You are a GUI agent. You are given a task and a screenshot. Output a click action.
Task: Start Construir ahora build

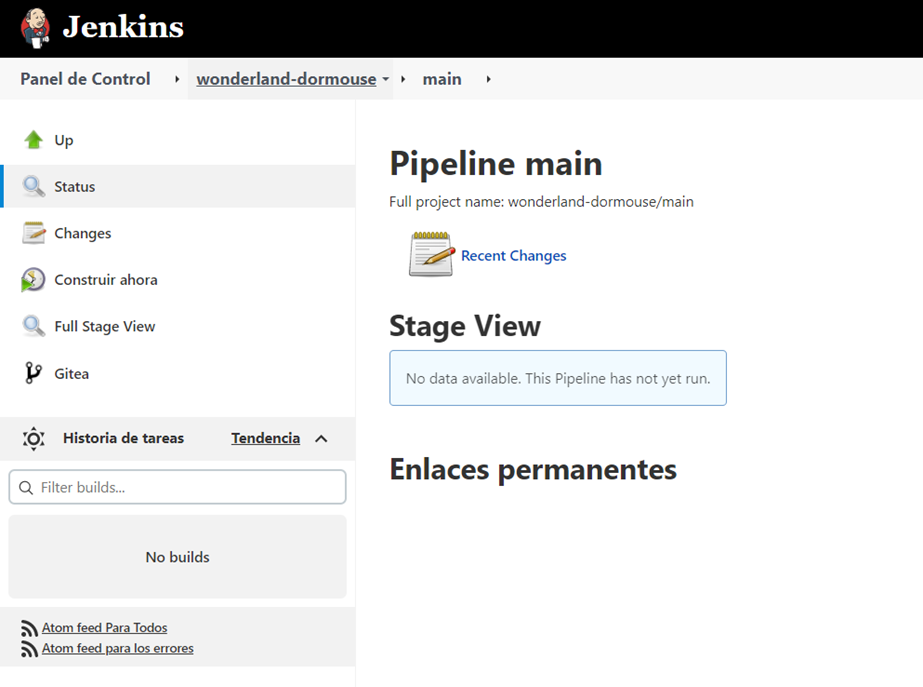tap(106, 280)
